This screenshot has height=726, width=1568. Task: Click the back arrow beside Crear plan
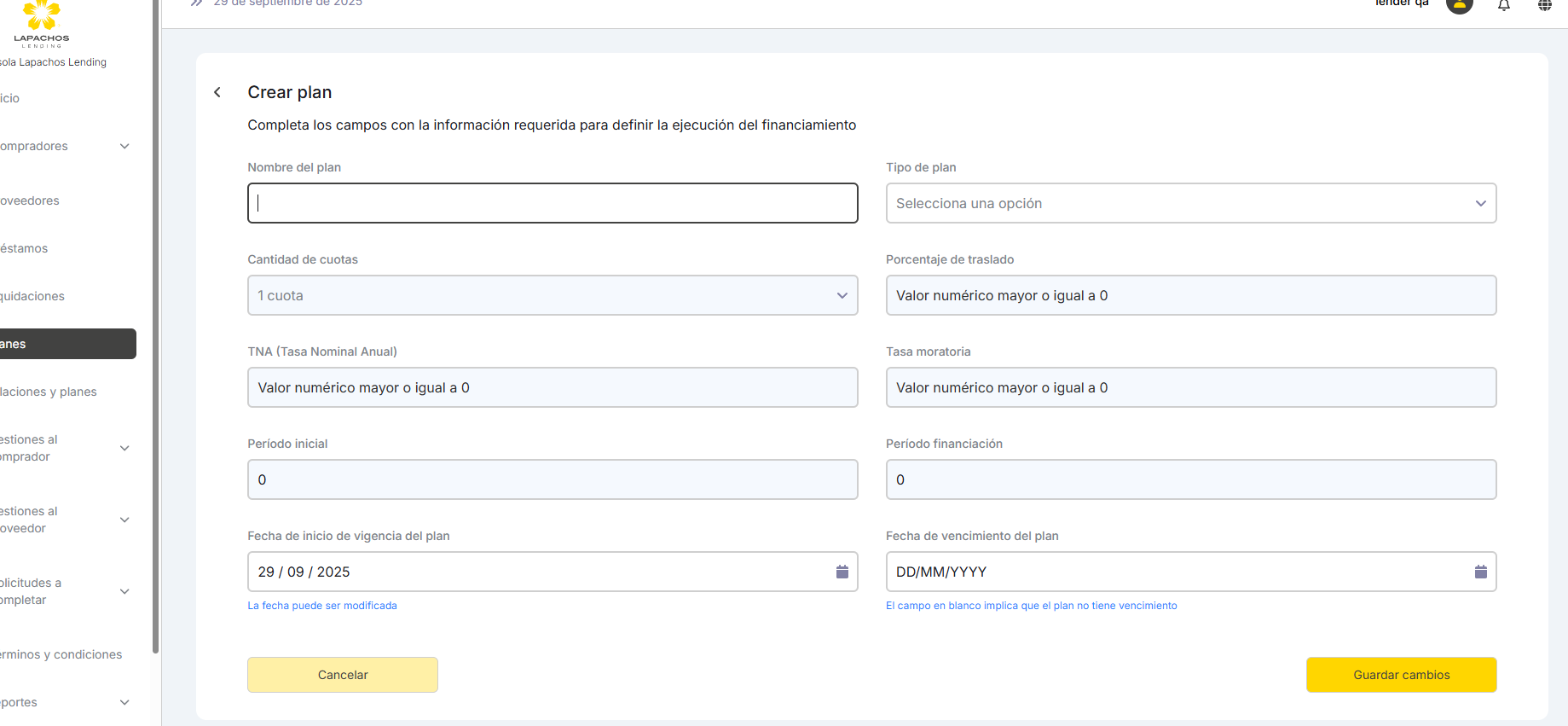point(217,92)
